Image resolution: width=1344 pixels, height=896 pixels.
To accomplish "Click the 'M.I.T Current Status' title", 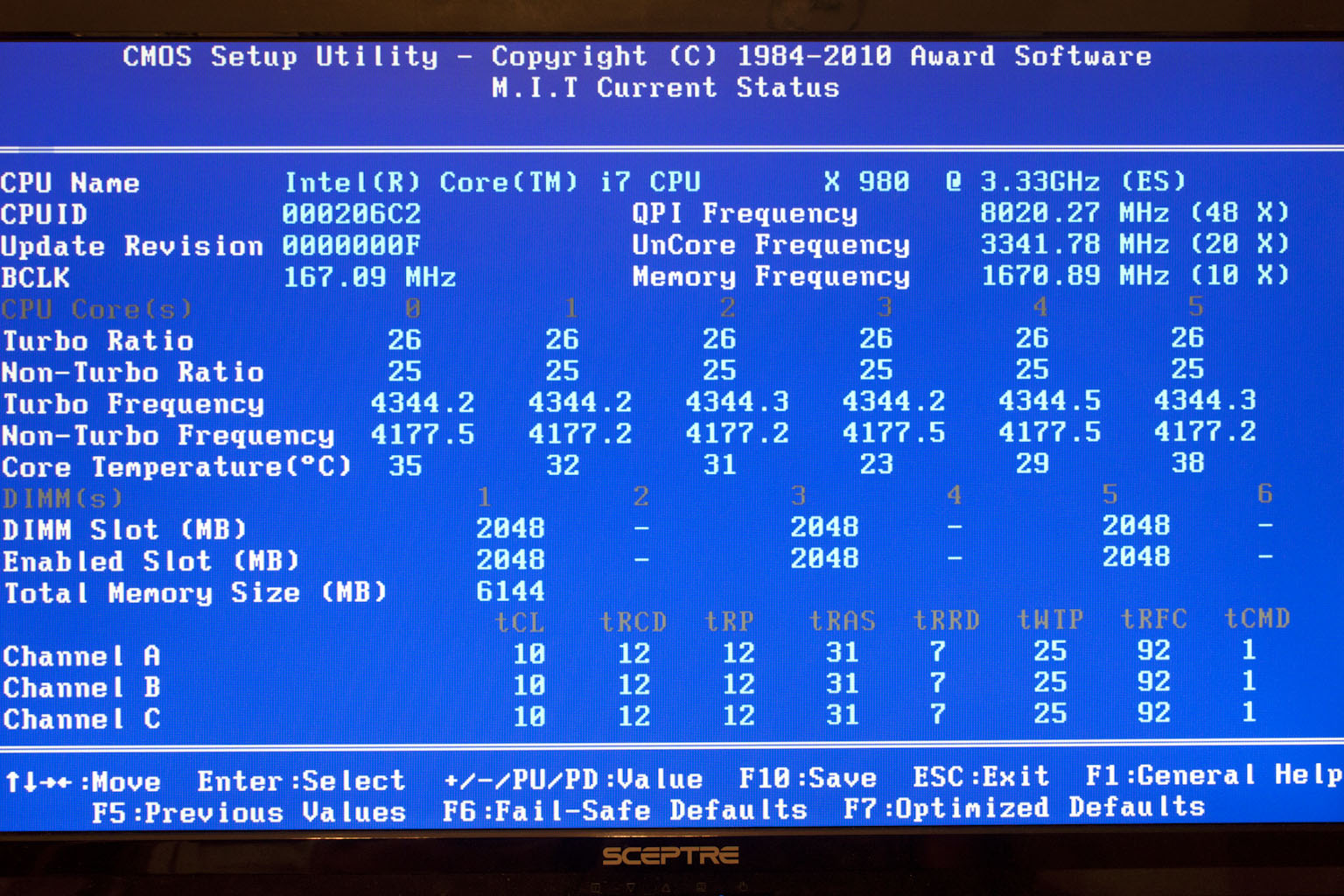I will point(665,87).
